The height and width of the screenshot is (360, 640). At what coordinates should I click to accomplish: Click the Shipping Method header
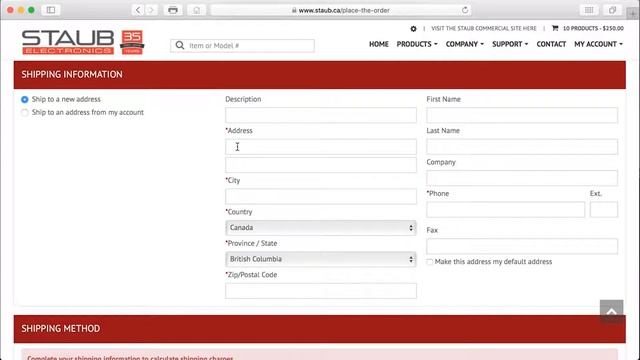(x=320, y=329)
